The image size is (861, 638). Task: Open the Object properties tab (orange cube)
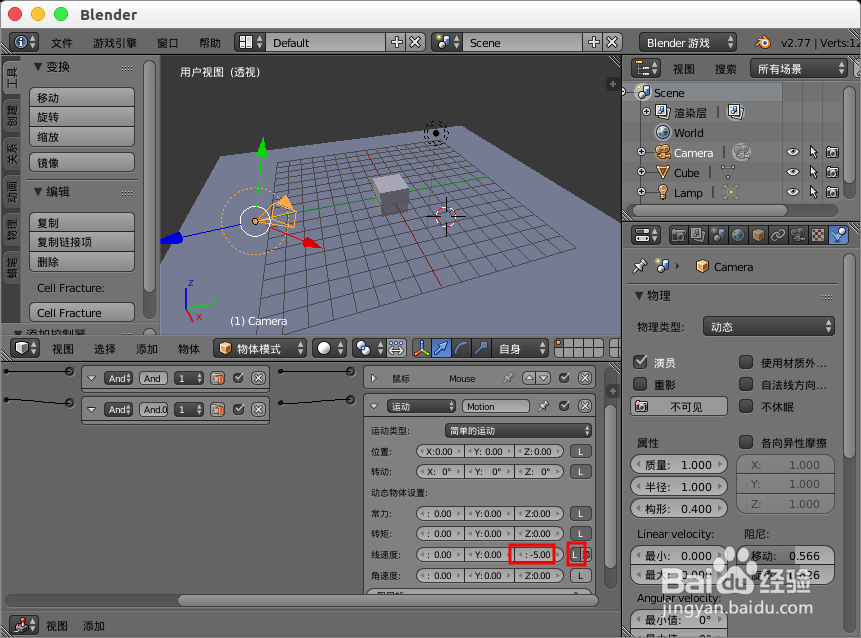758,236
